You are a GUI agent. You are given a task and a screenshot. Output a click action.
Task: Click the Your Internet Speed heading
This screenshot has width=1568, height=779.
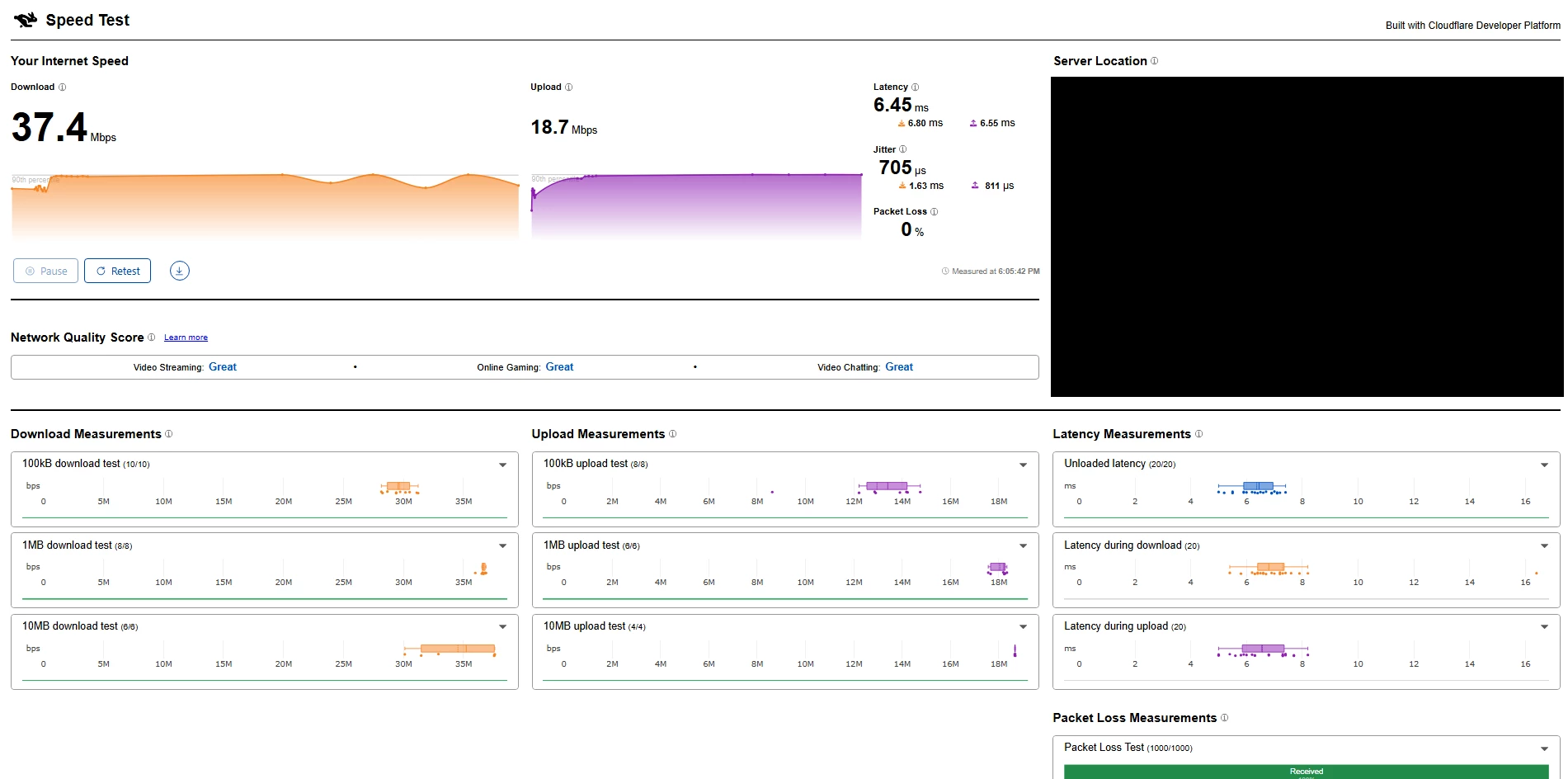click(69, 61)
